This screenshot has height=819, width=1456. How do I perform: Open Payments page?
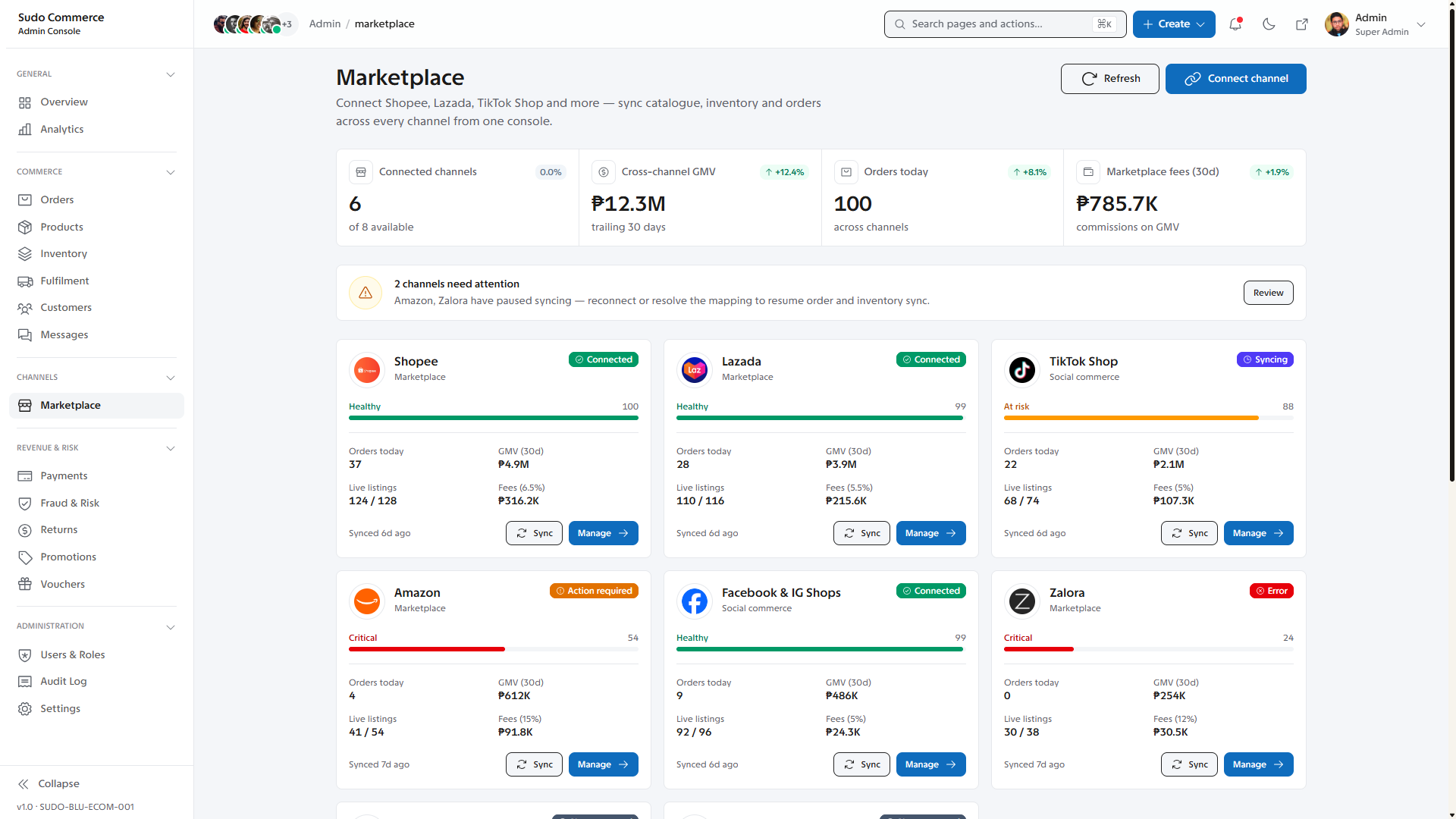point(96,476)
